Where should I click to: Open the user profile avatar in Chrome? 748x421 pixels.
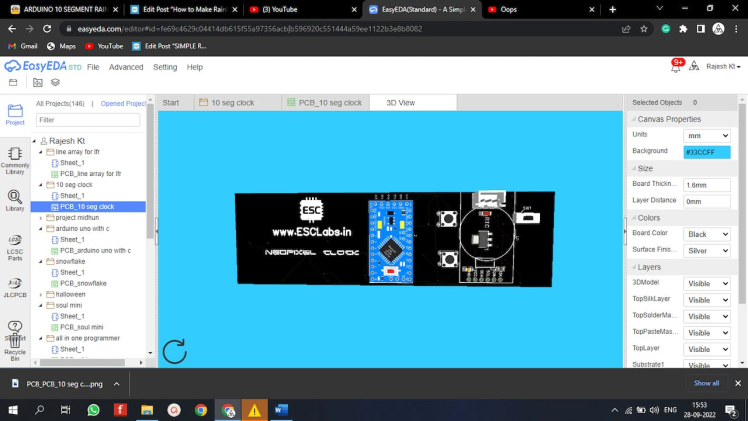coord(718,29)
